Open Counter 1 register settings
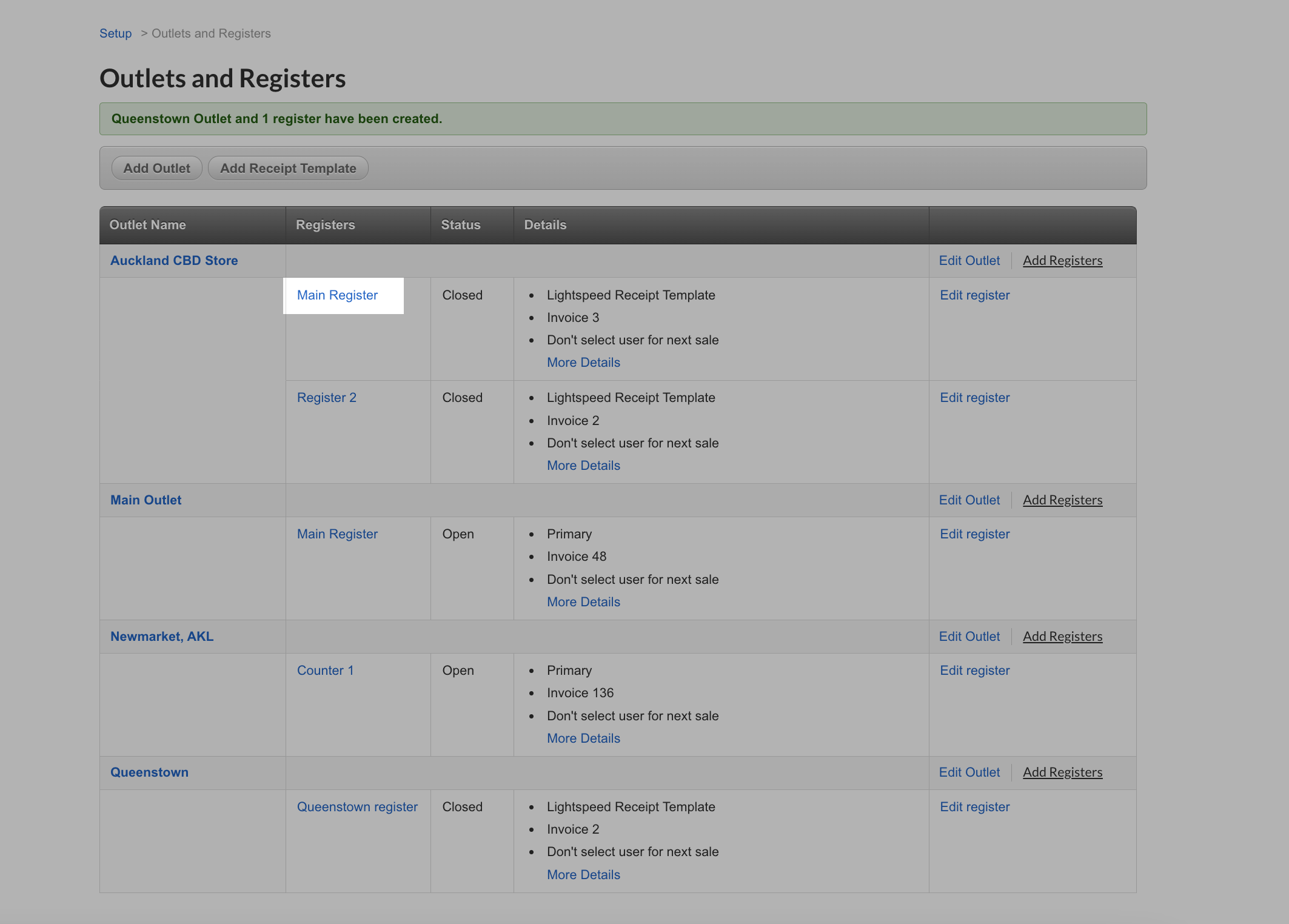 [x=325, y=670]
